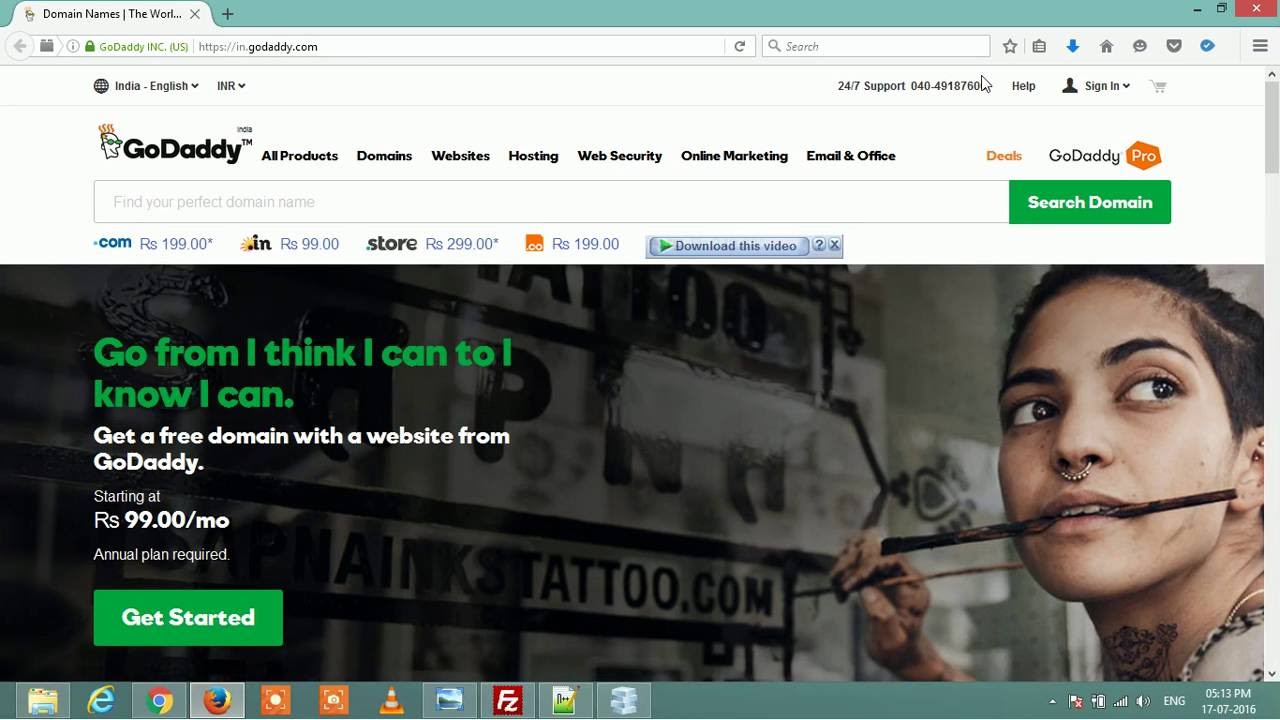Open File Explorer from taskbar
This screenshot has width=1280, height=720.
point(43,701)
